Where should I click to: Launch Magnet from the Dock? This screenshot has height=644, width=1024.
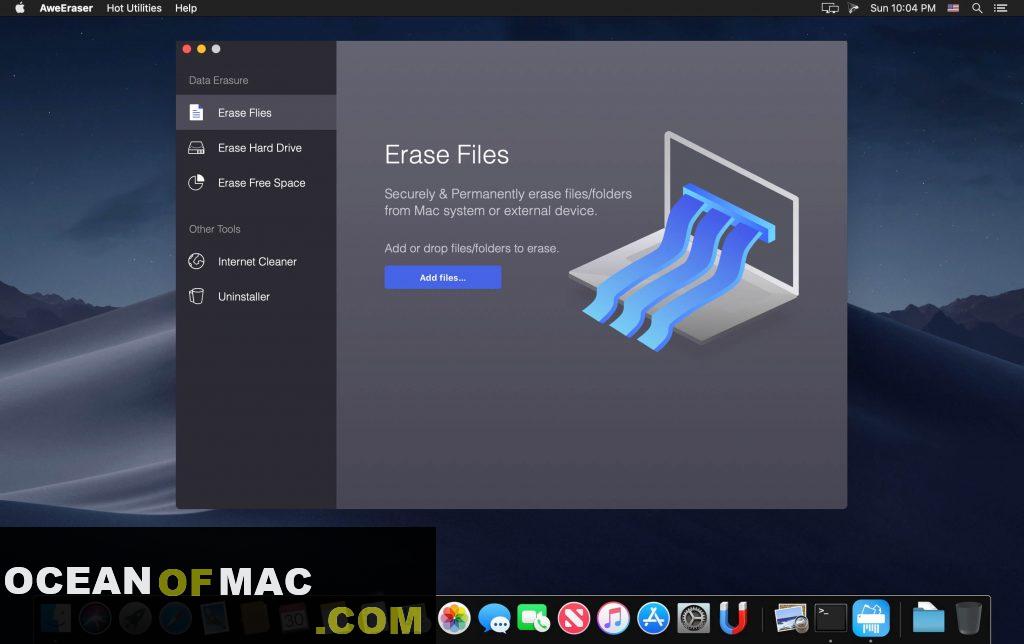coord(733,617)
